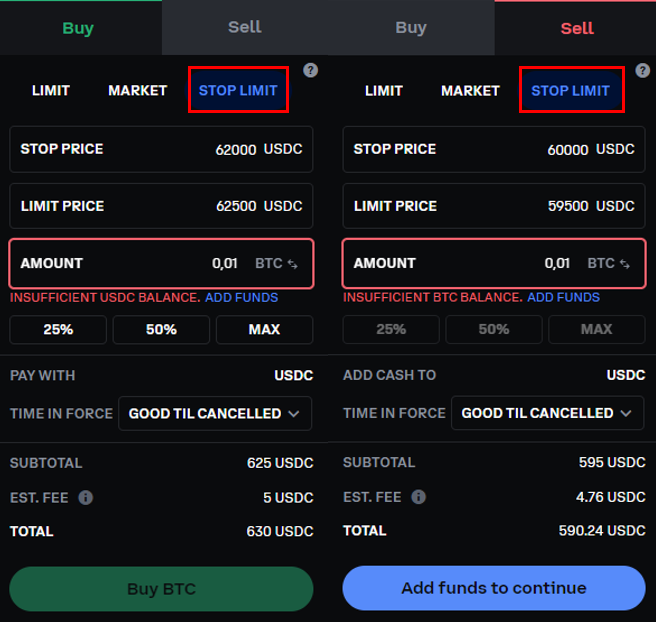Viewport: 656px width, 622px height.
Task: Expand Good Til Cancelled dropdown in sell panel
Action: [x=547, y=413]
